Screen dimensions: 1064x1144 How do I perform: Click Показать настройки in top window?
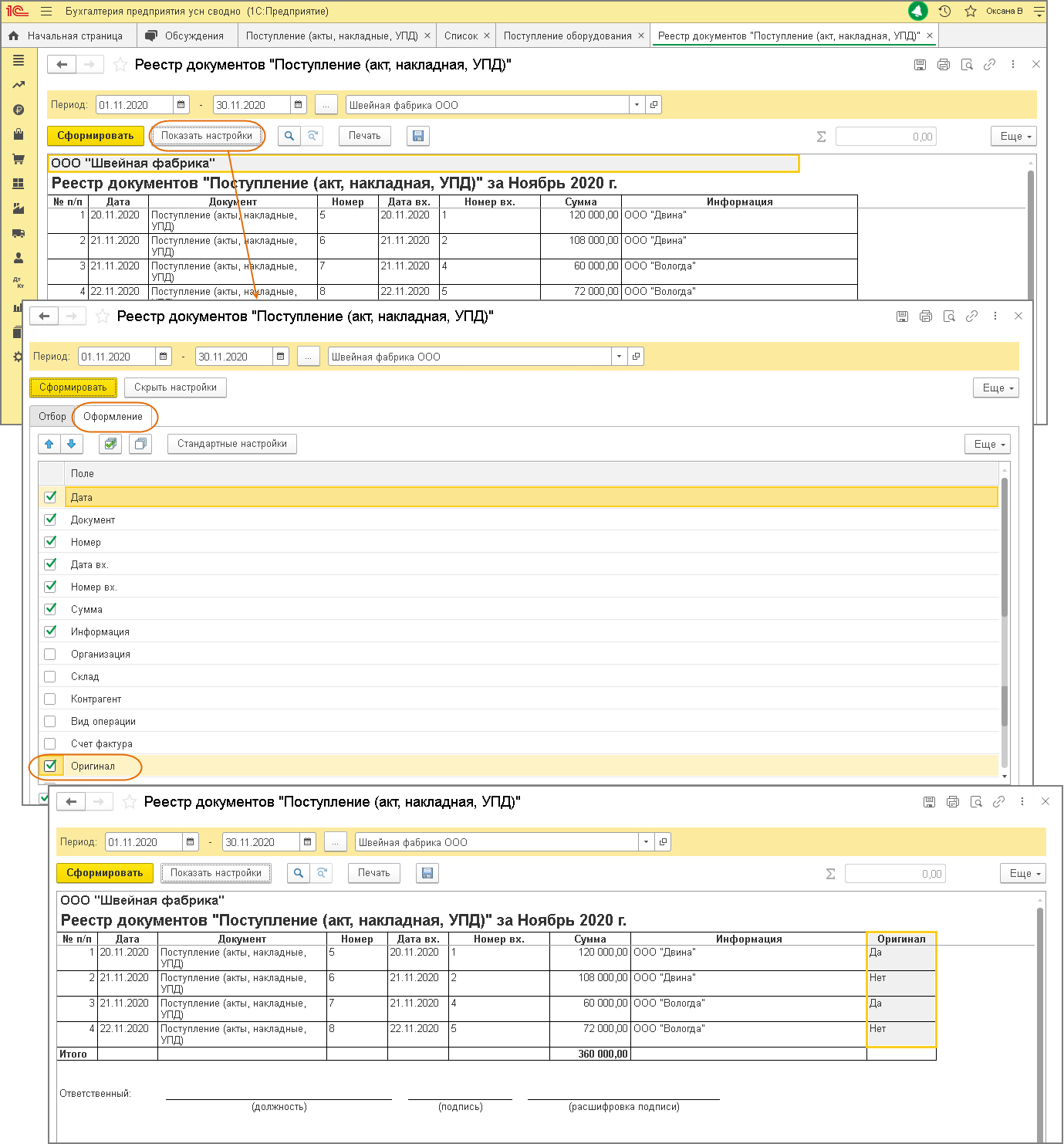(x=207, y=136)
